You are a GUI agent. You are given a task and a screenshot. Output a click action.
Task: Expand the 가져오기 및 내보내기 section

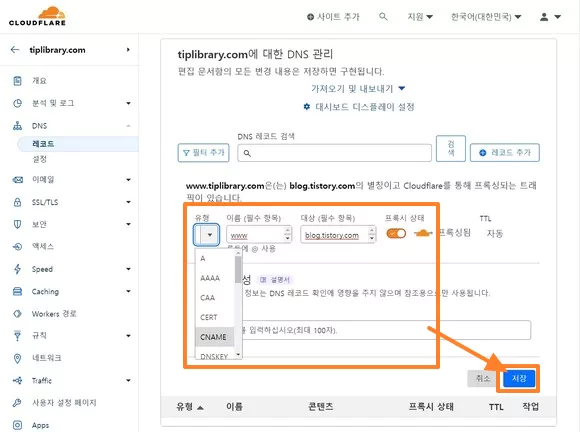[358, 88]
